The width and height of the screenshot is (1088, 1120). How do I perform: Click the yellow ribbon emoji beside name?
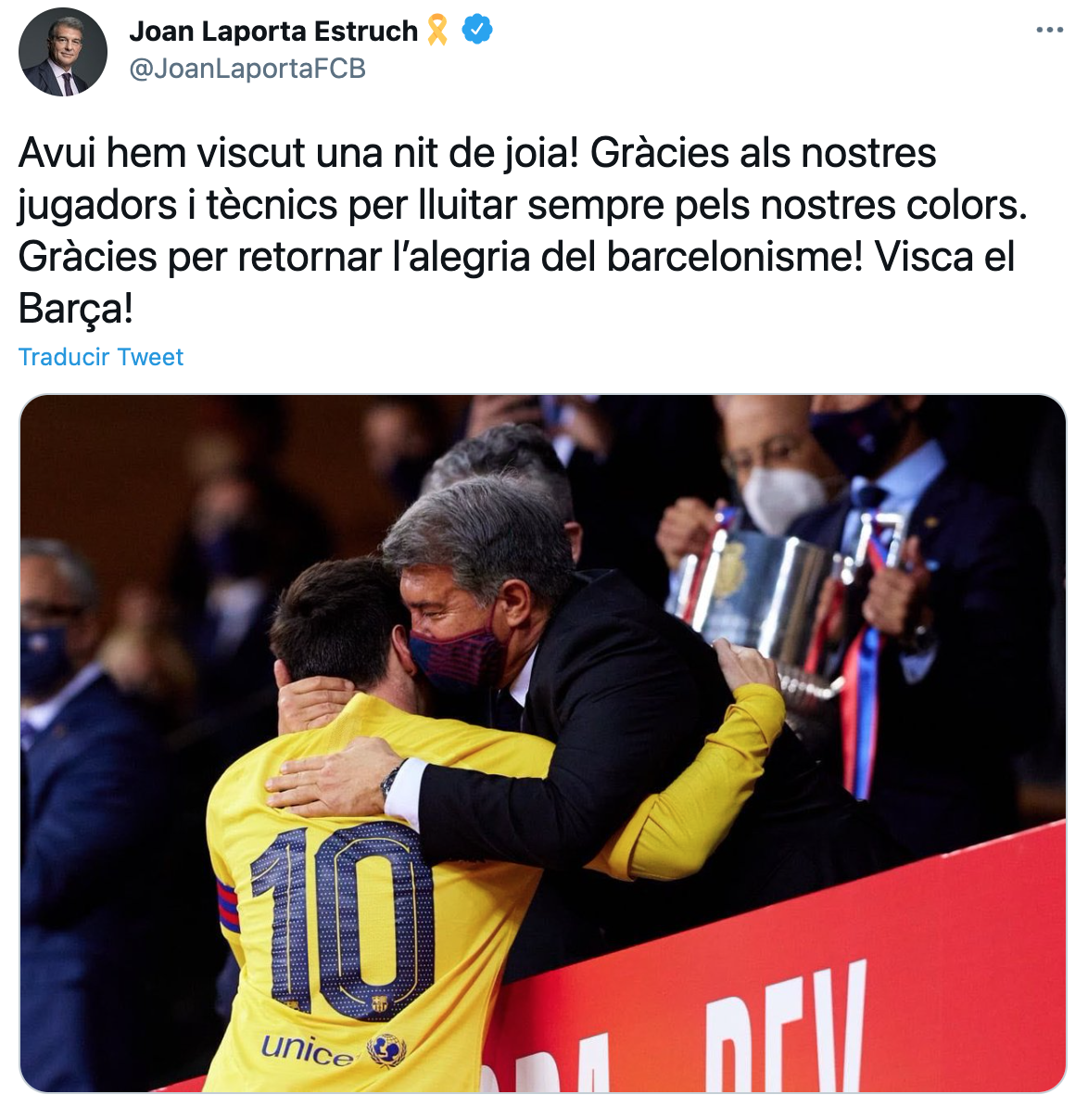click(x=437, y=31)
